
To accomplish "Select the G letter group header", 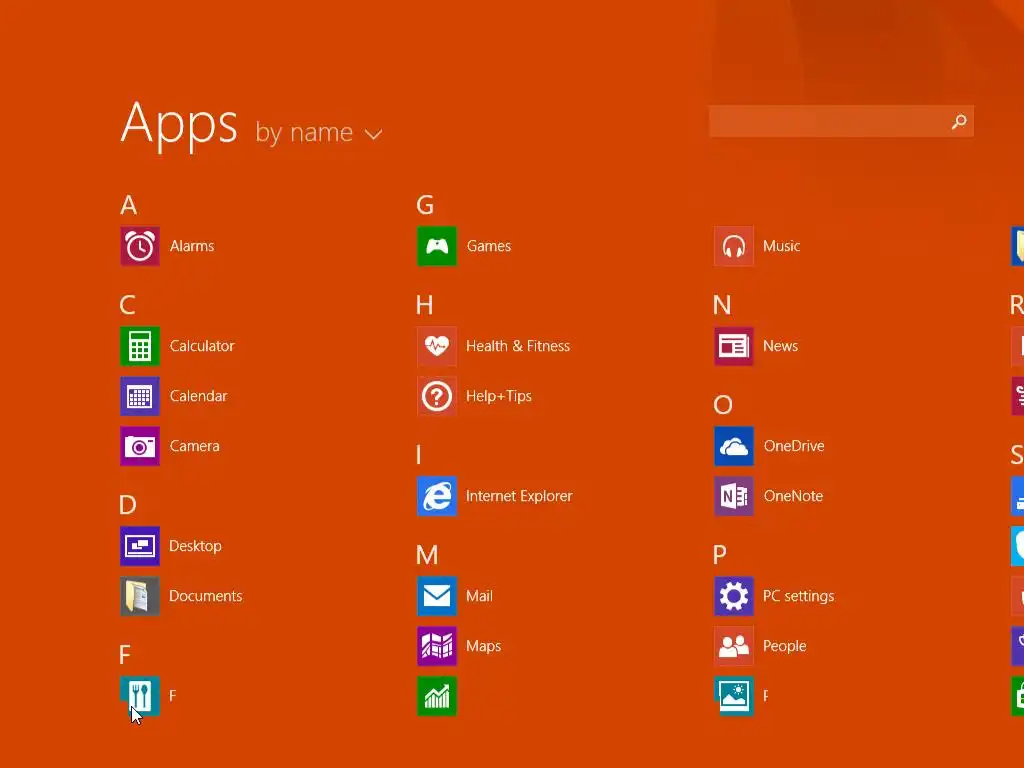I will point(425,205).
